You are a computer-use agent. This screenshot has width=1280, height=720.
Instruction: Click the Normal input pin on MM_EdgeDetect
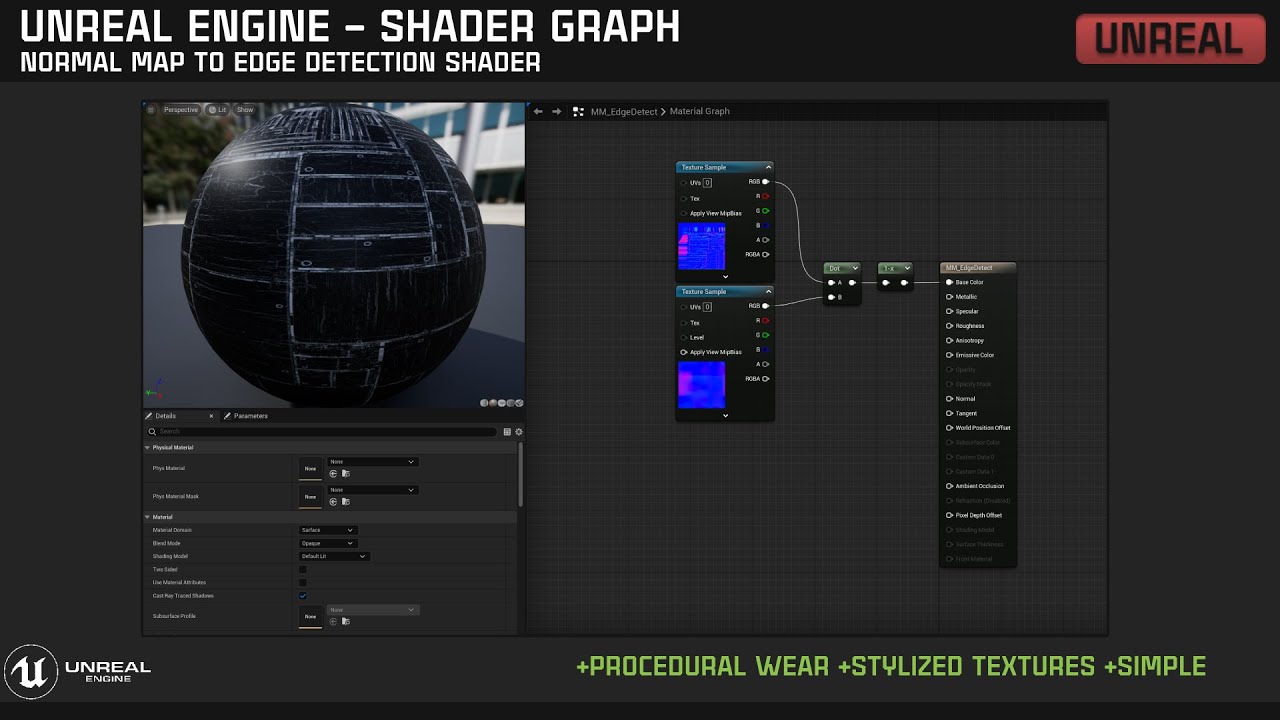tap(949, 399)
